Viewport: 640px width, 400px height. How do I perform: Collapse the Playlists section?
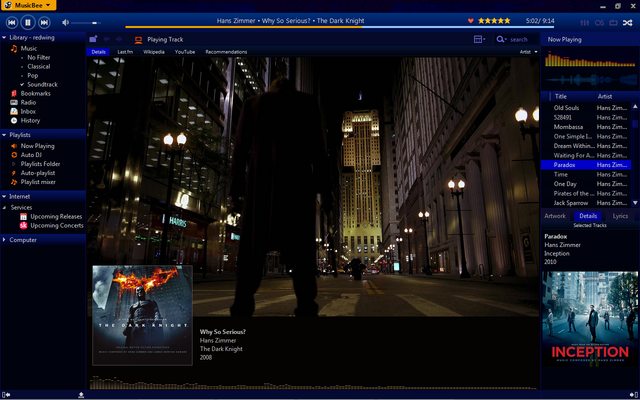(x=4, y=135)
